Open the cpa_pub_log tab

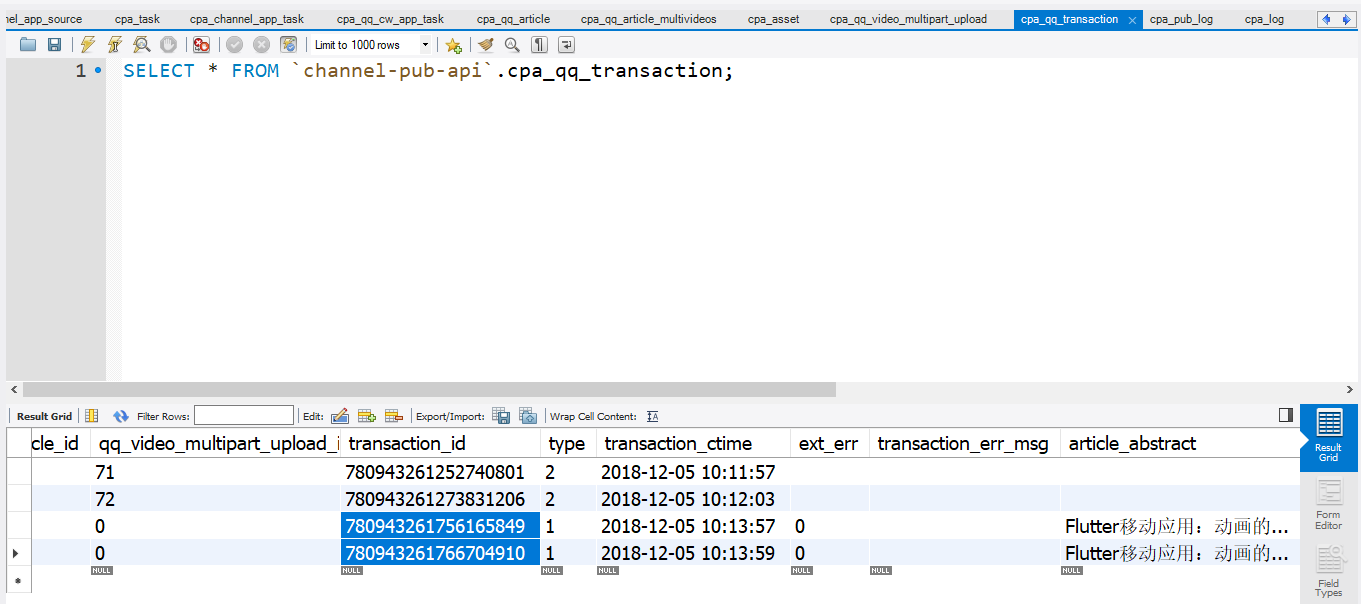(1181, 19)
